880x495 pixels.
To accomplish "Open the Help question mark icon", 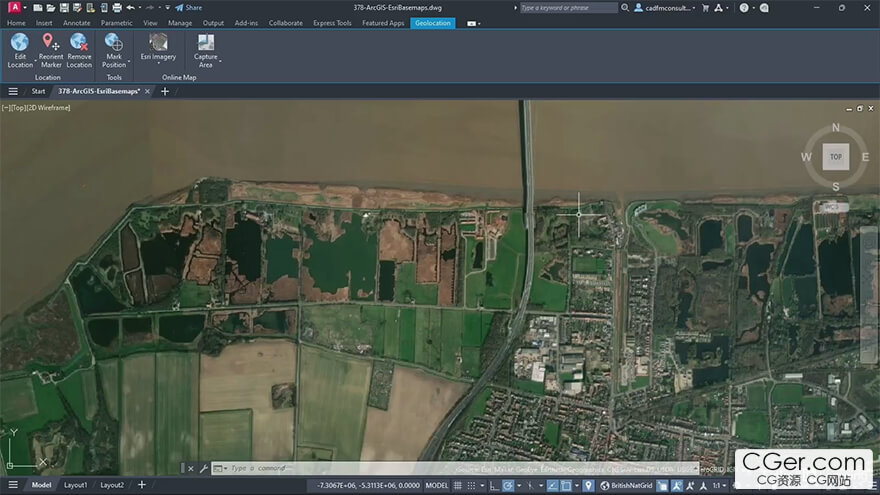I will click(744, 8).
